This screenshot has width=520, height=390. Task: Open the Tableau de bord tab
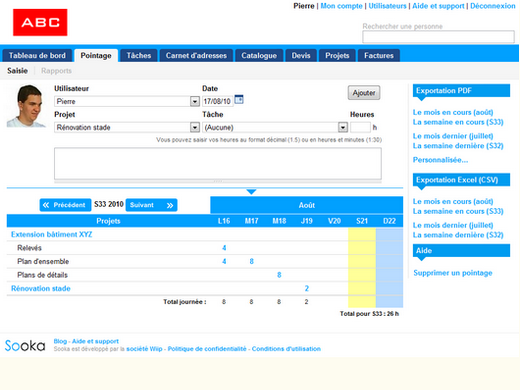click(37, 55)
